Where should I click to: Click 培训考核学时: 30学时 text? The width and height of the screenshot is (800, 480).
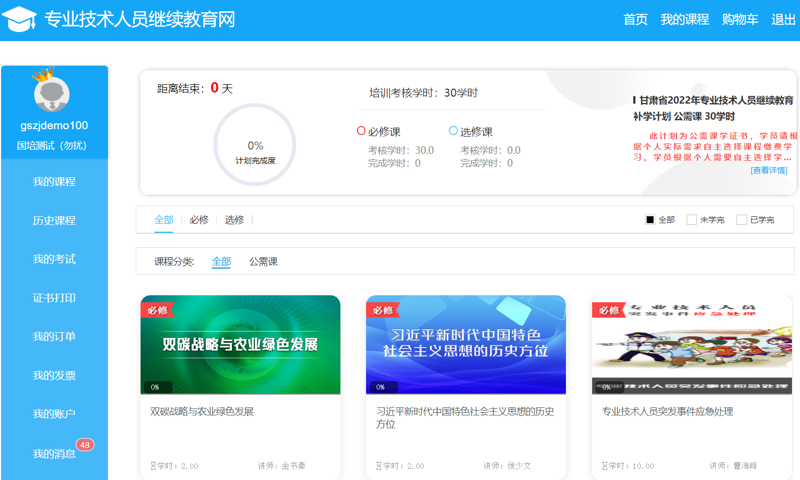point(423,93)
